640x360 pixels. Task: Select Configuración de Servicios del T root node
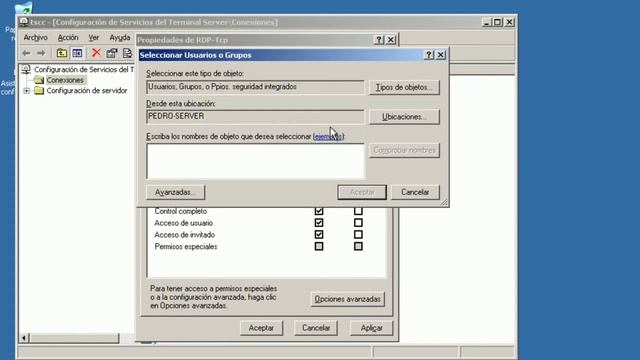84,69
